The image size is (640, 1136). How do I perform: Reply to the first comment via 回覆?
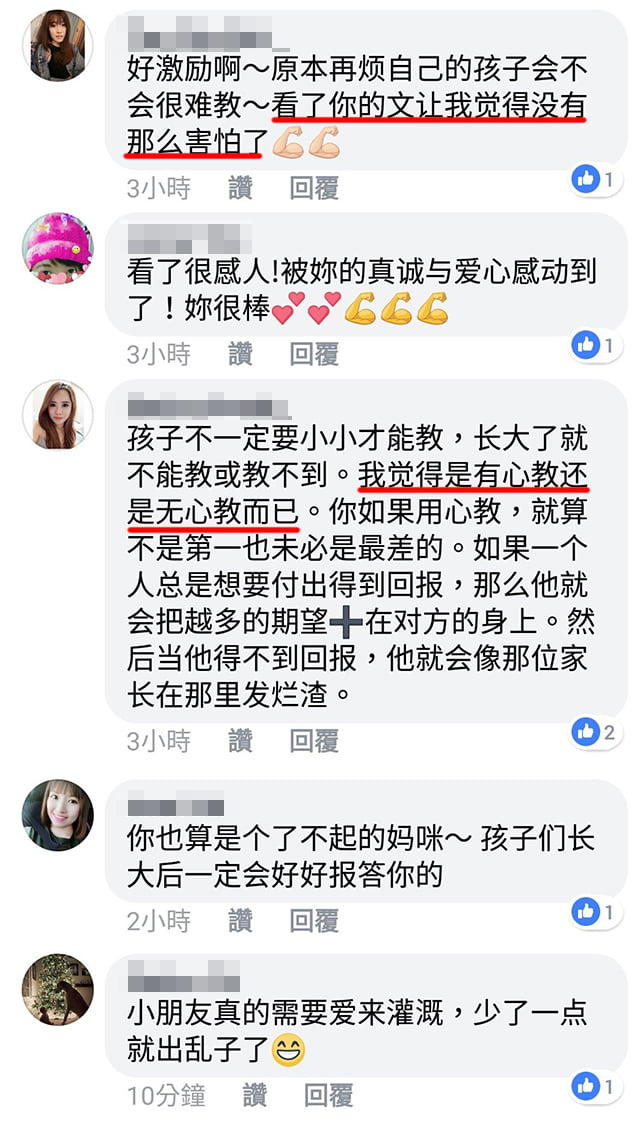tap(314, 189)
